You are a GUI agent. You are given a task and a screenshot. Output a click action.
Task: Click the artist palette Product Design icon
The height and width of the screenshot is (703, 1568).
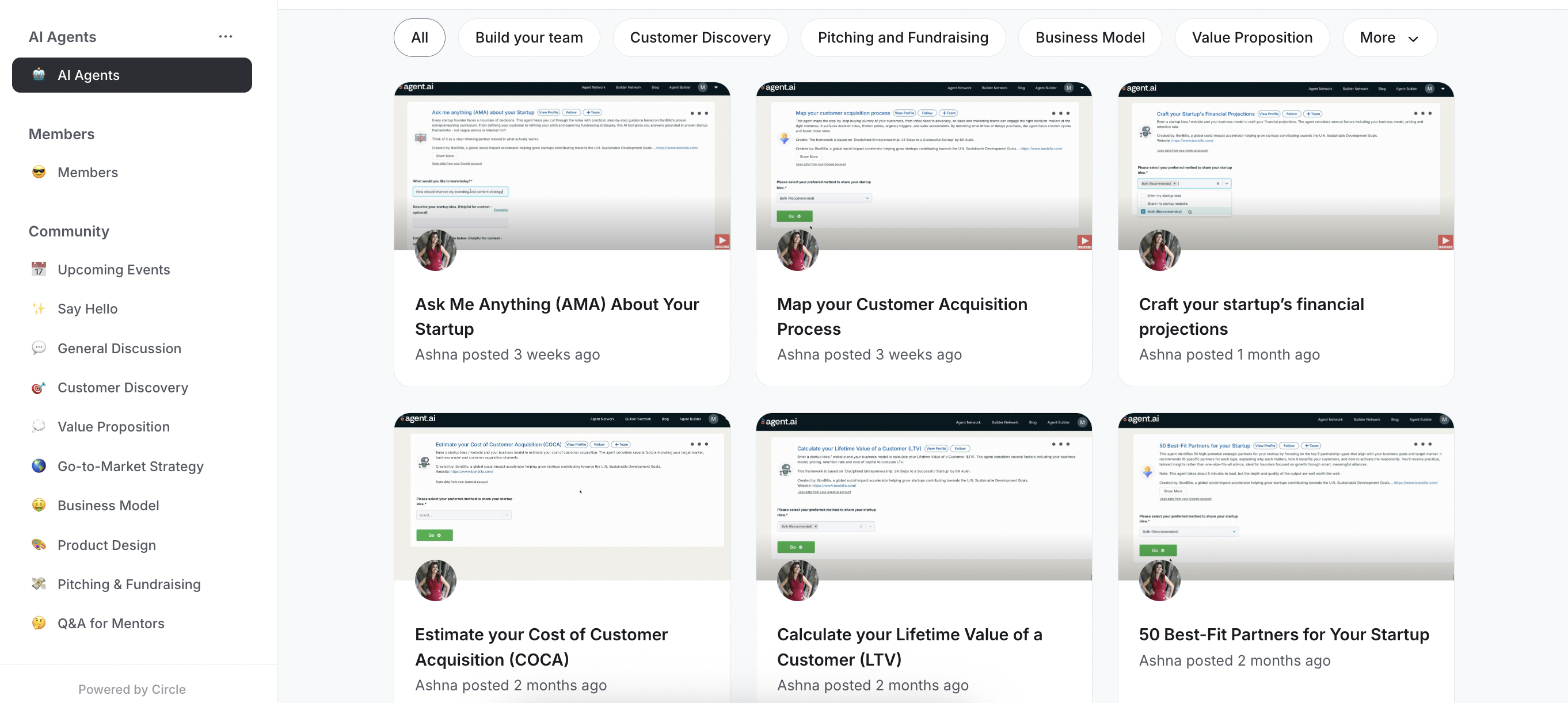(39, 544)
